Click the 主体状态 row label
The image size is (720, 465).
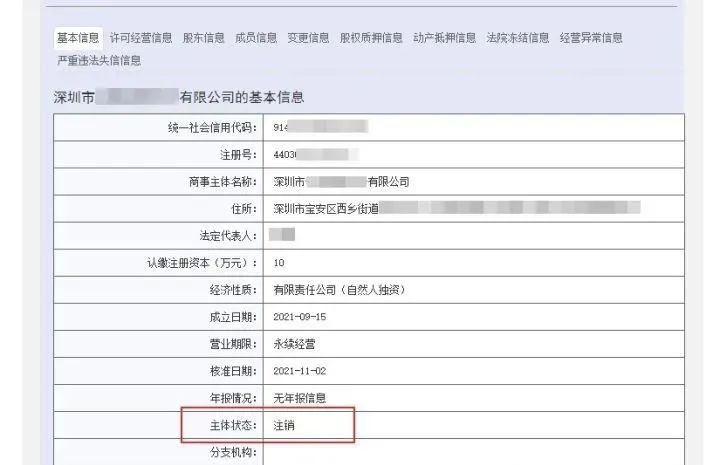pos(226,425)
